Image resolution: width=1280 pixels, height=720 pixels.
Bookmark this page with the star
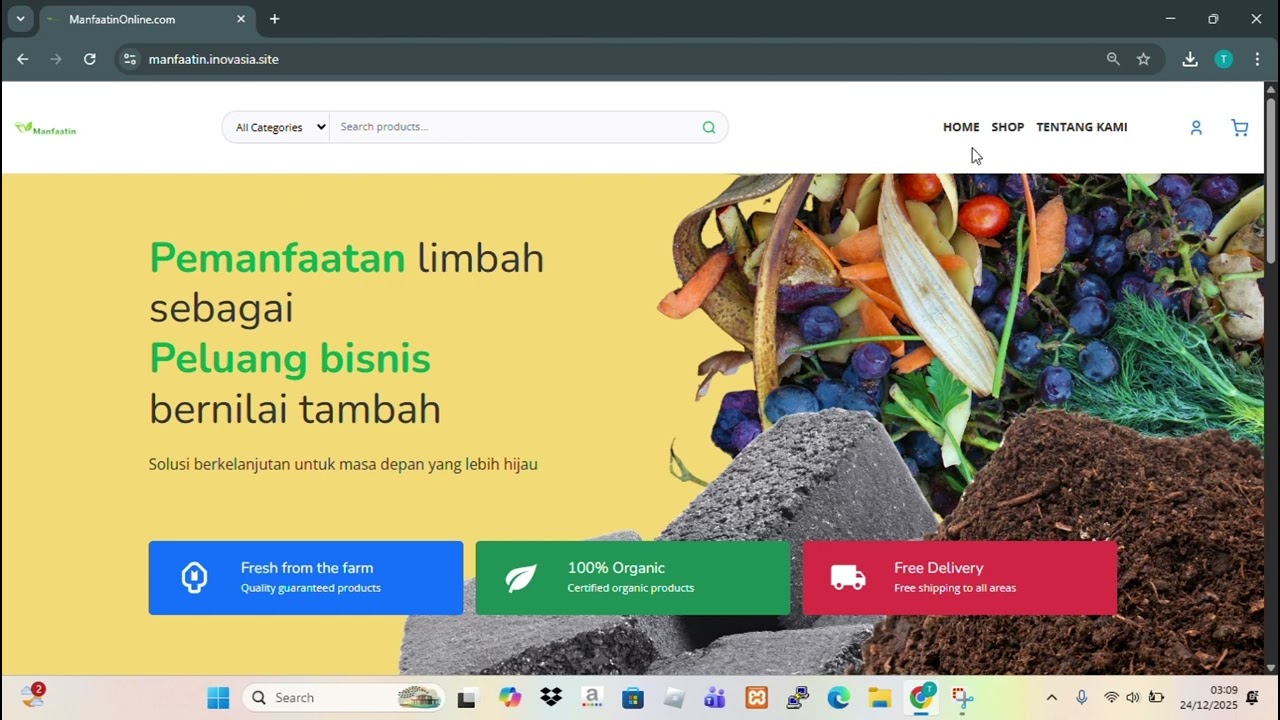1143,59
